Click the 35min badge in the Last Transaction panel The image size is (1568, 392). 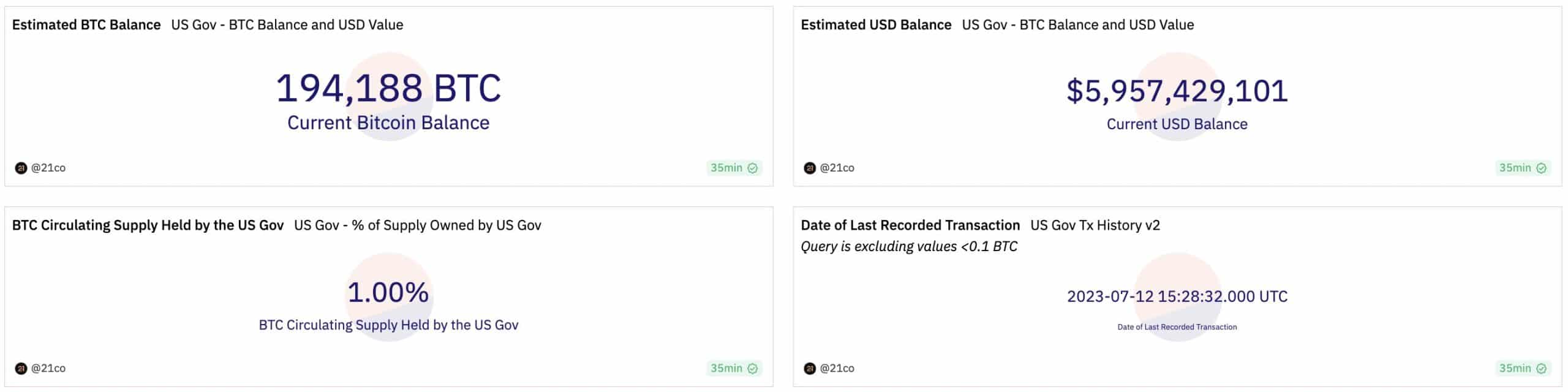[x=1523, y=368]
